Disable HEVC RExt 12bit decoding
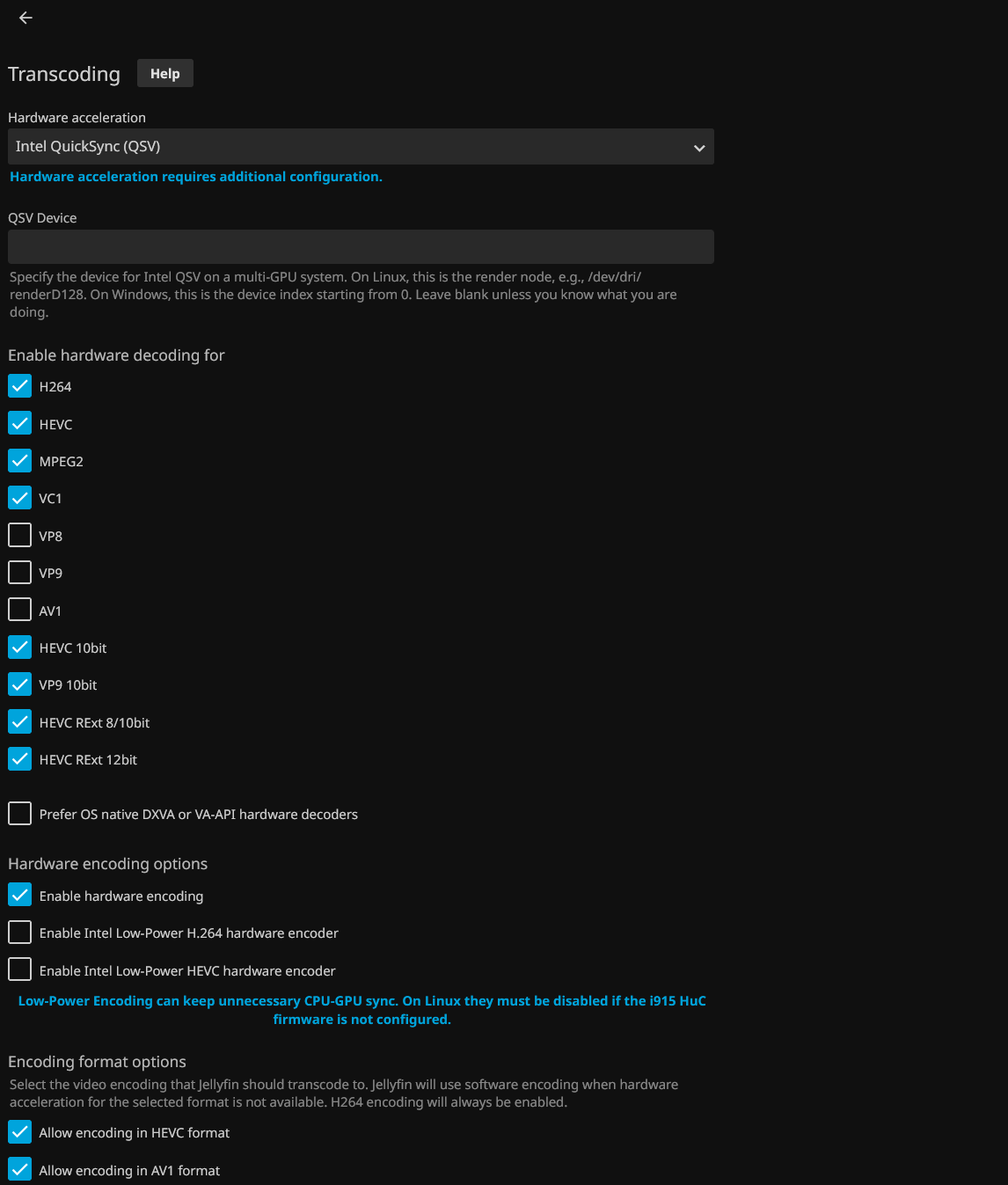This screenshot has width=1008, height=1185. click(19, 759)
